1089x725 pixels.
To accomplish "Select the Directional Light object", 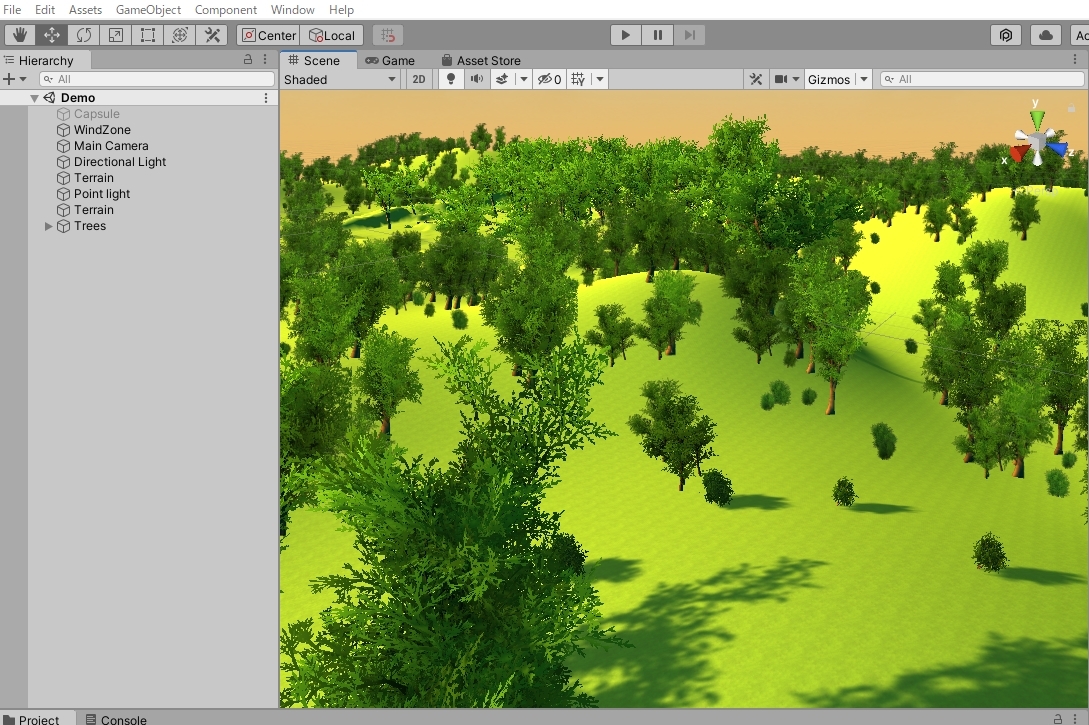I will click(x=119, y=162).
